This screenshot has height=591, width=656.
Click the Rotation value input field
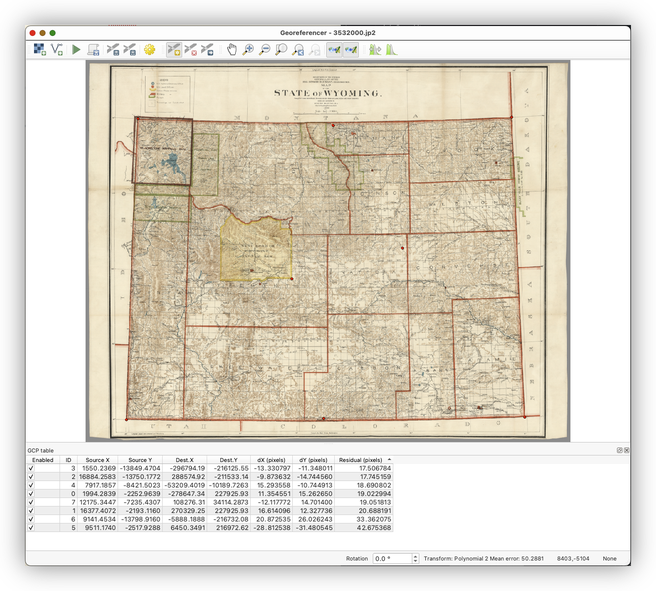click(389, 558)
